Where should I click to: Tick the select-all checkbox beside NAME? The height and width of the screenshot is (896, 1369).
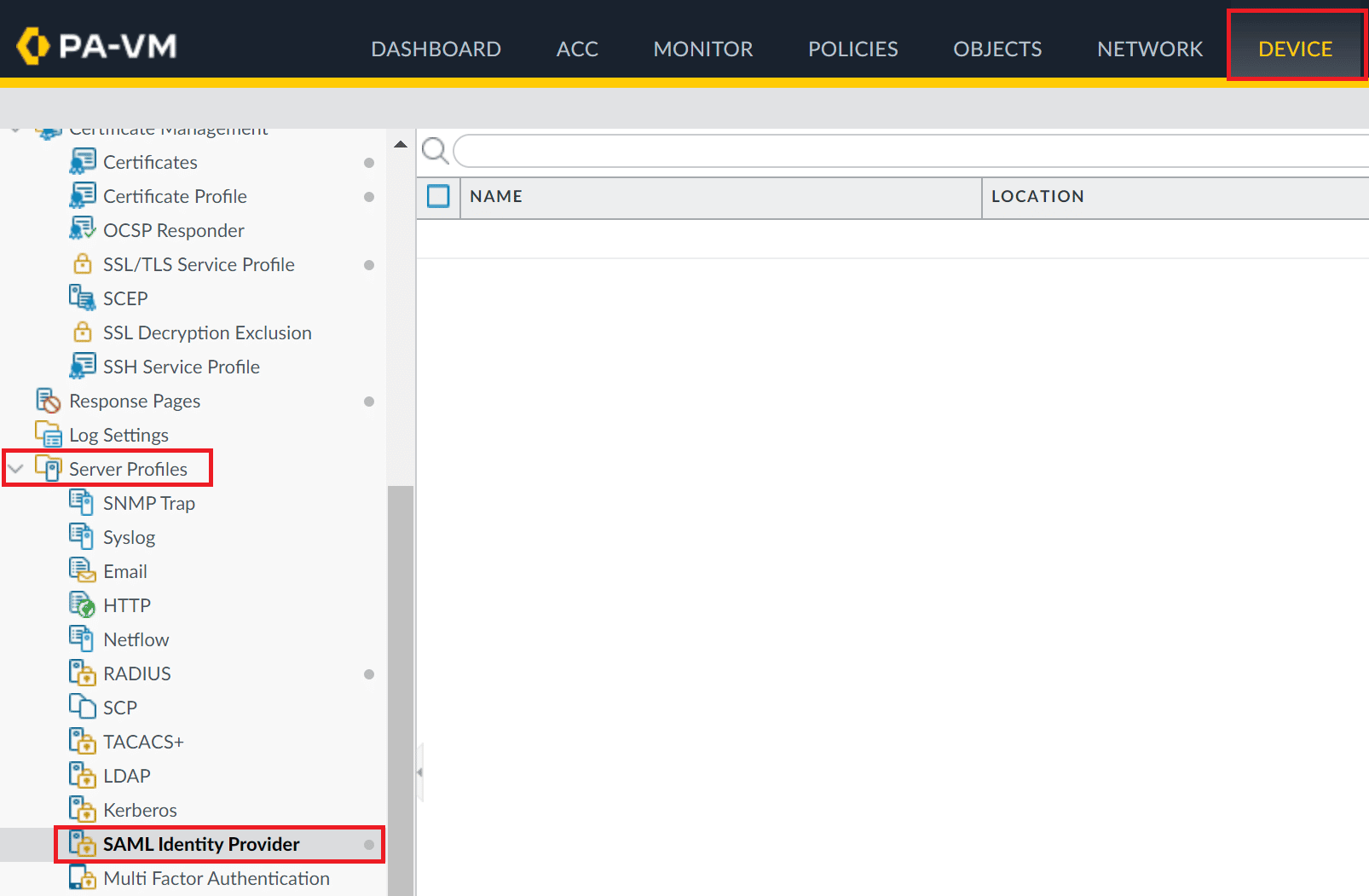[438, 196]
